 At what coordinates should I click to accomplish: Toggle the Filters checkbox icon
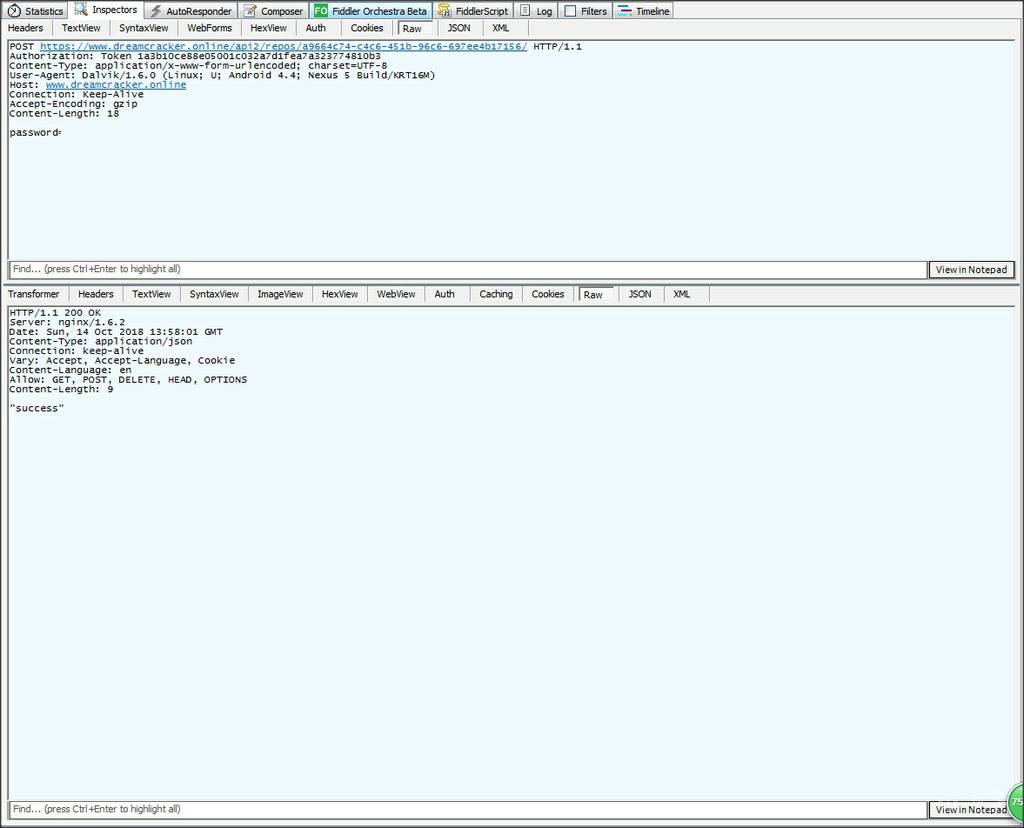(570, 11)
